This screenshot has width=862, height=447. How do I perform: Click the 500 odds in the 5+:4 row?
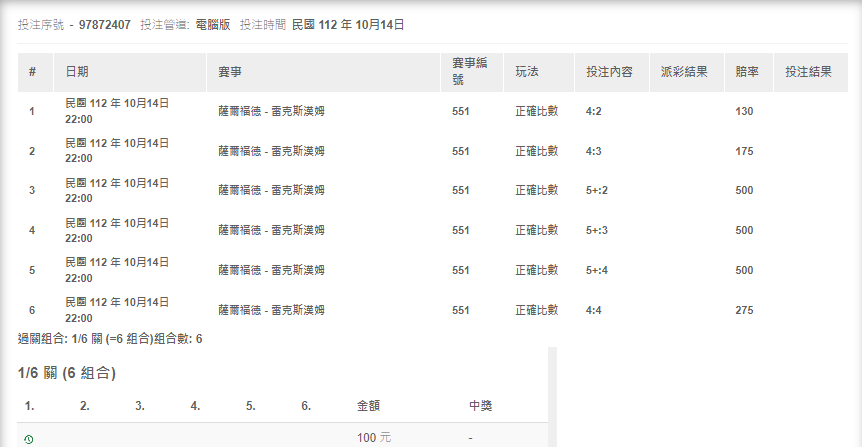tap(744, 270)
